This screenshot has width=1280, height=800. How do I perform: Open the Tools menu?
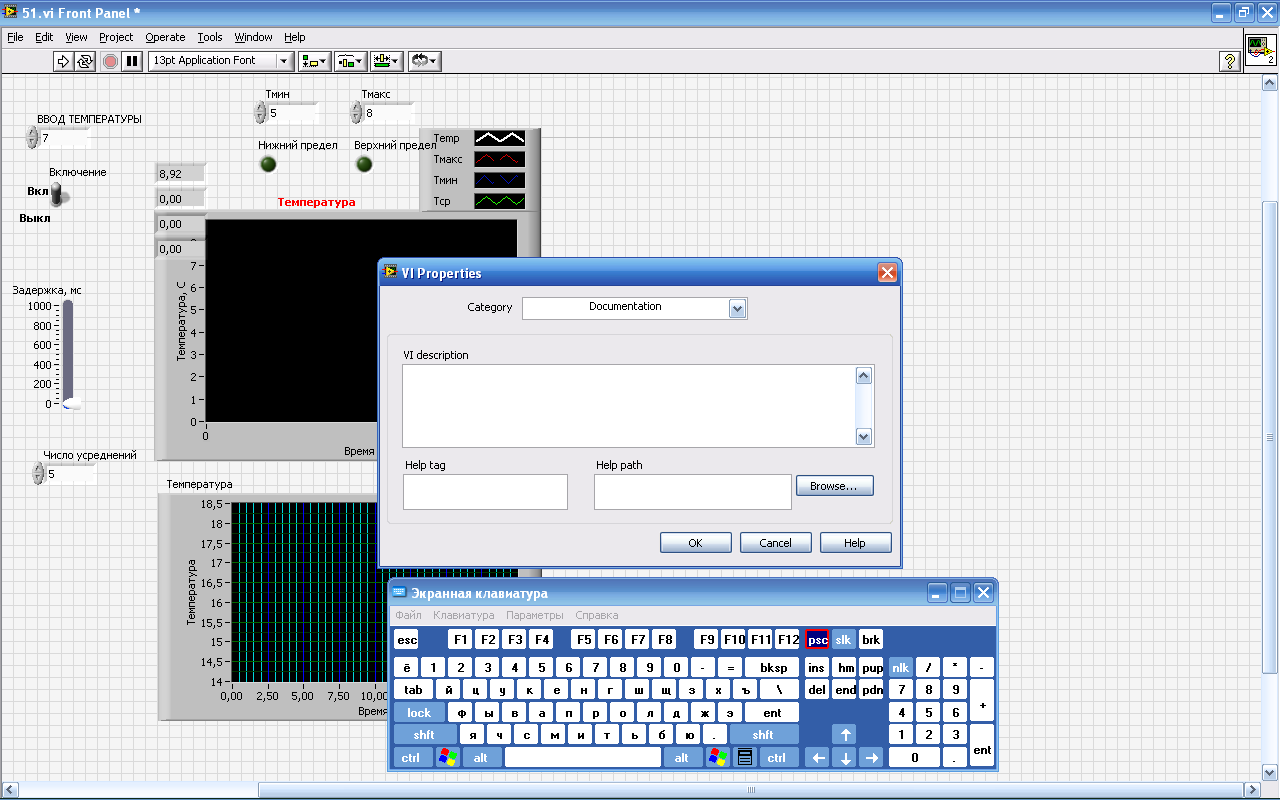tap(210, 37)
